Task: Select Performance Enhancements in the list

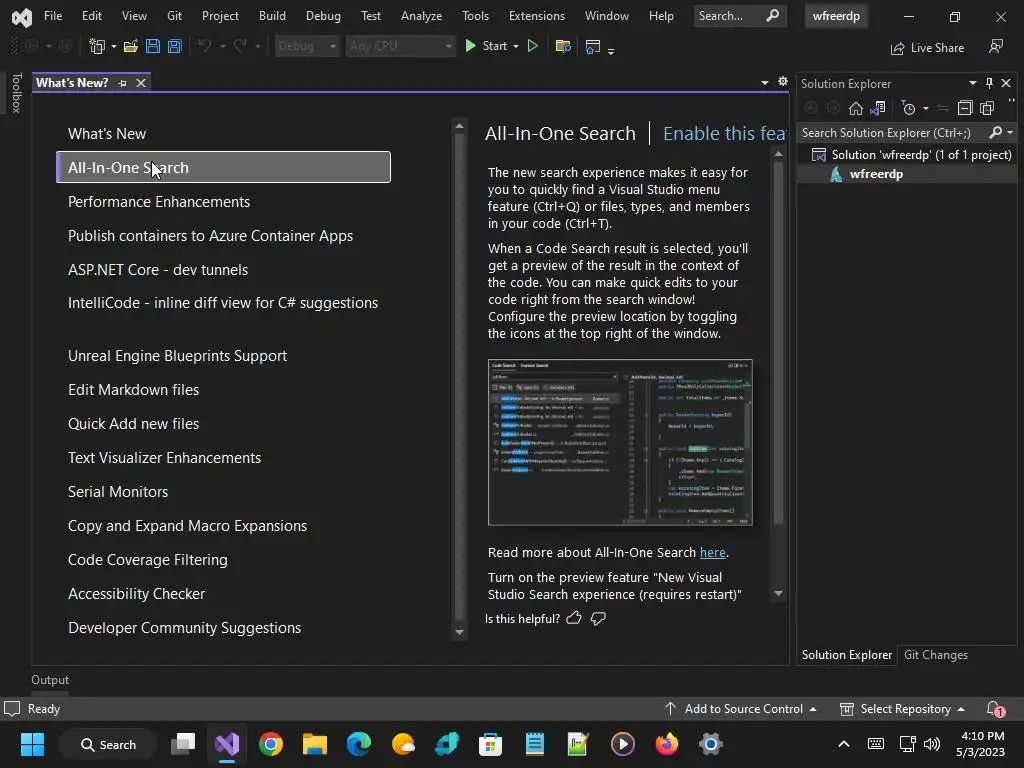Action: (159, 202)
